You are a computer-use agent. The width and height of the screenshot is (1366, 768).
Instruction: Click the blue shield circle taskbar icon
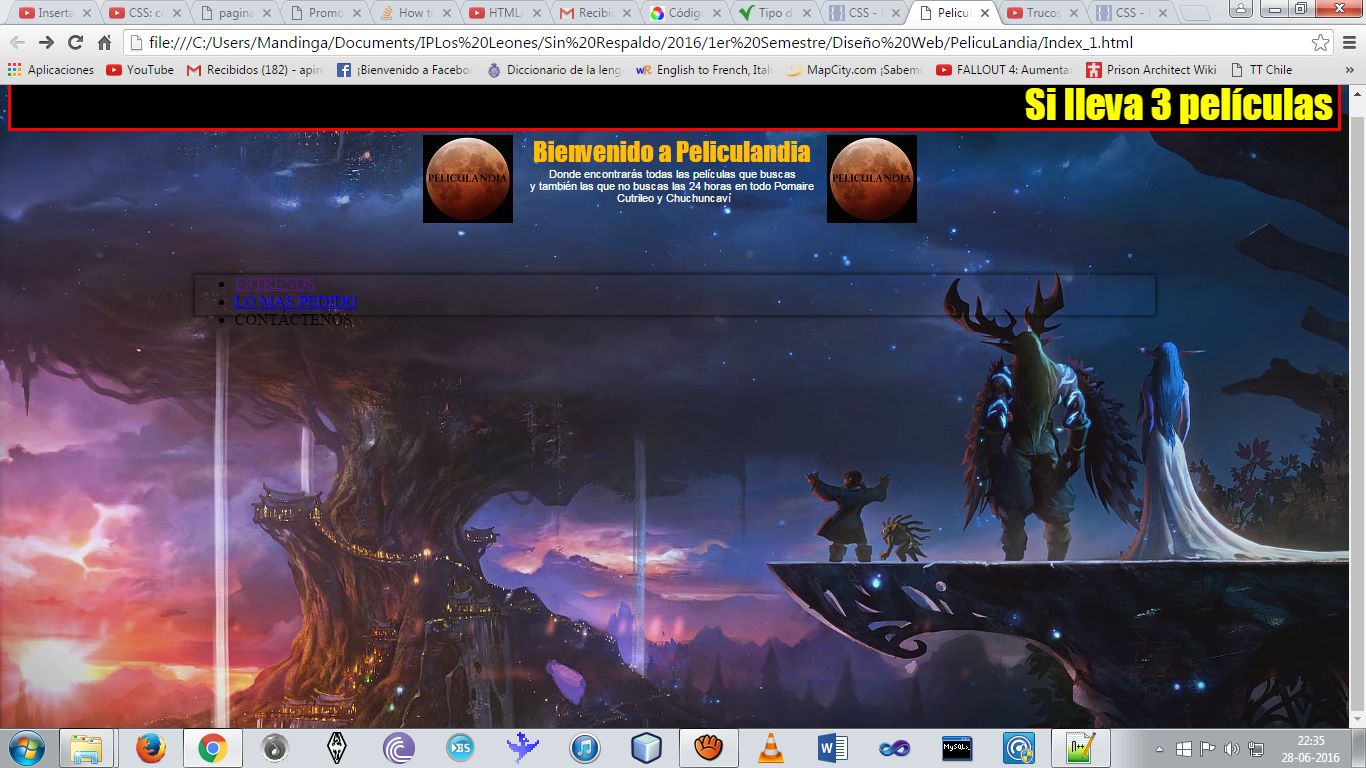click(x=1019, y=748)
